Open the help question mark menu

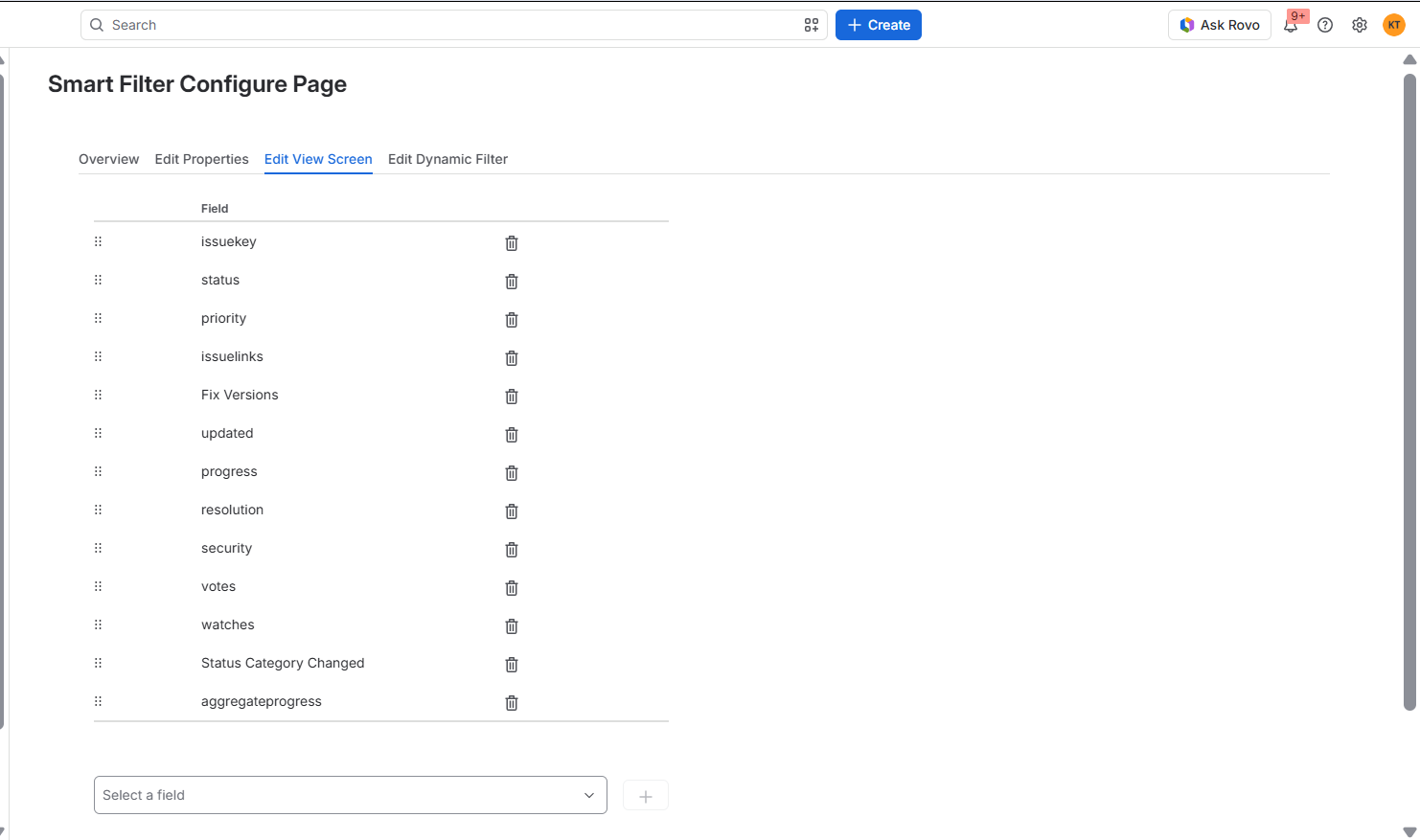click(x=1325, y=25)
